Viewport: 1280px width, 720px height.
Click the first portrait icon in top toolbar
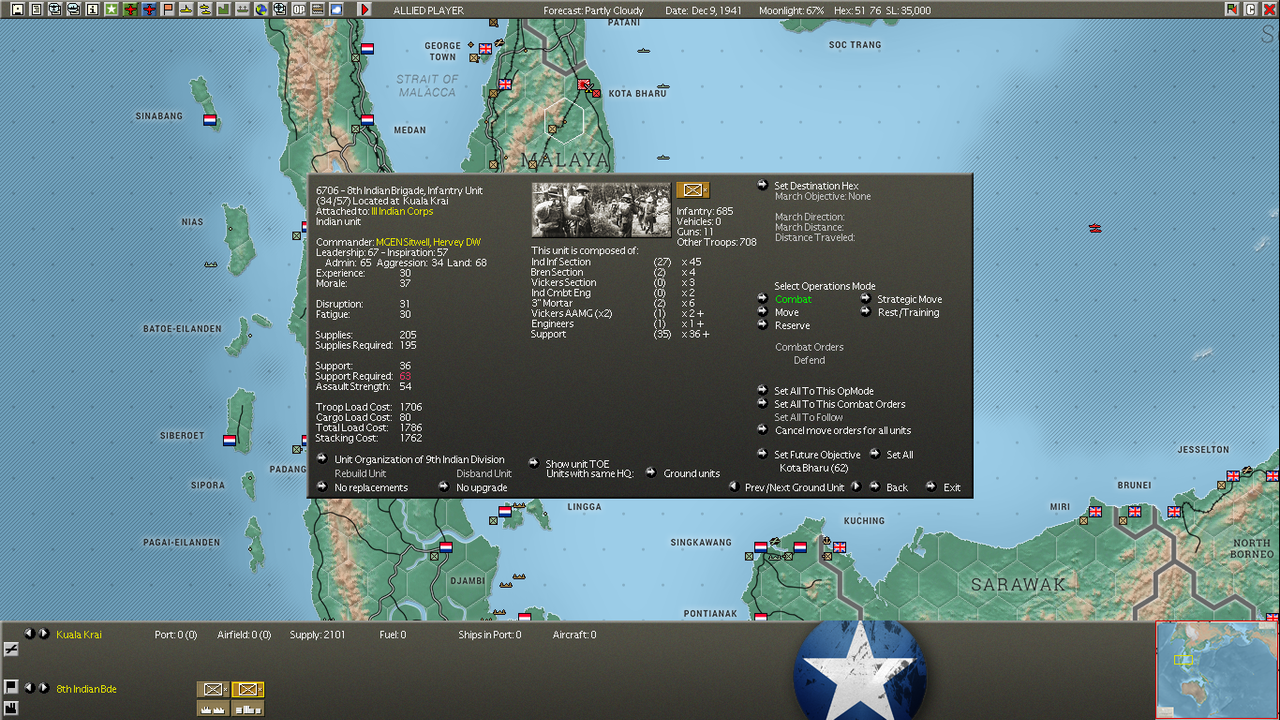(x=17, y=10)
